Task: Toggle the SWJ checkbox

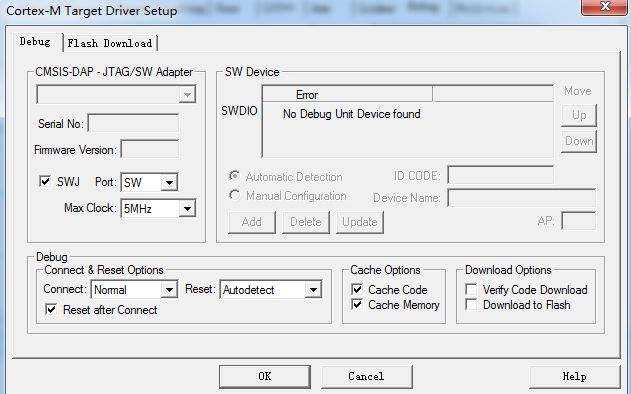Action: tap(45, 181)
